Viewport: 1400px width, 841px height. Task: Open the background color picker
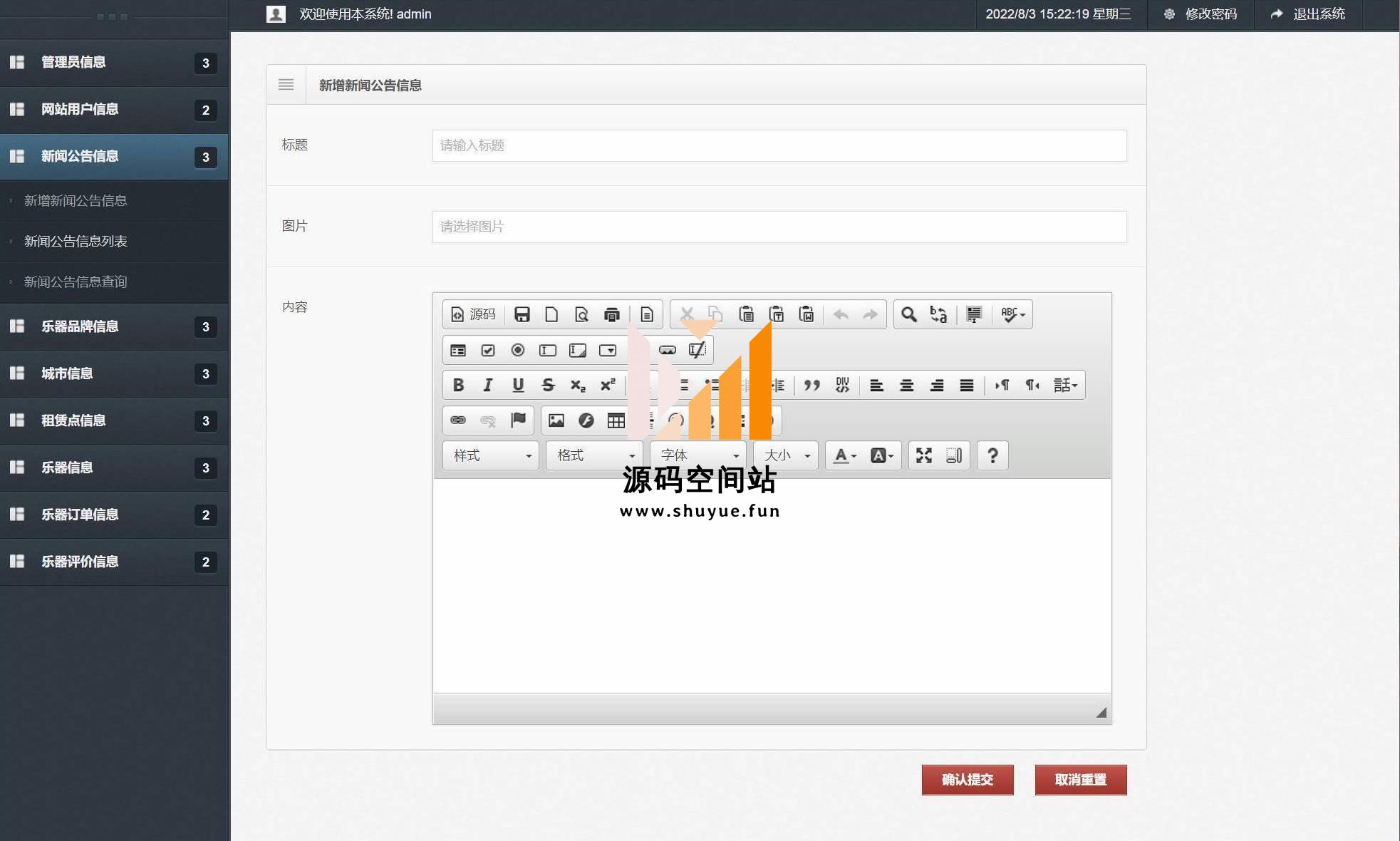click(882, 455)
